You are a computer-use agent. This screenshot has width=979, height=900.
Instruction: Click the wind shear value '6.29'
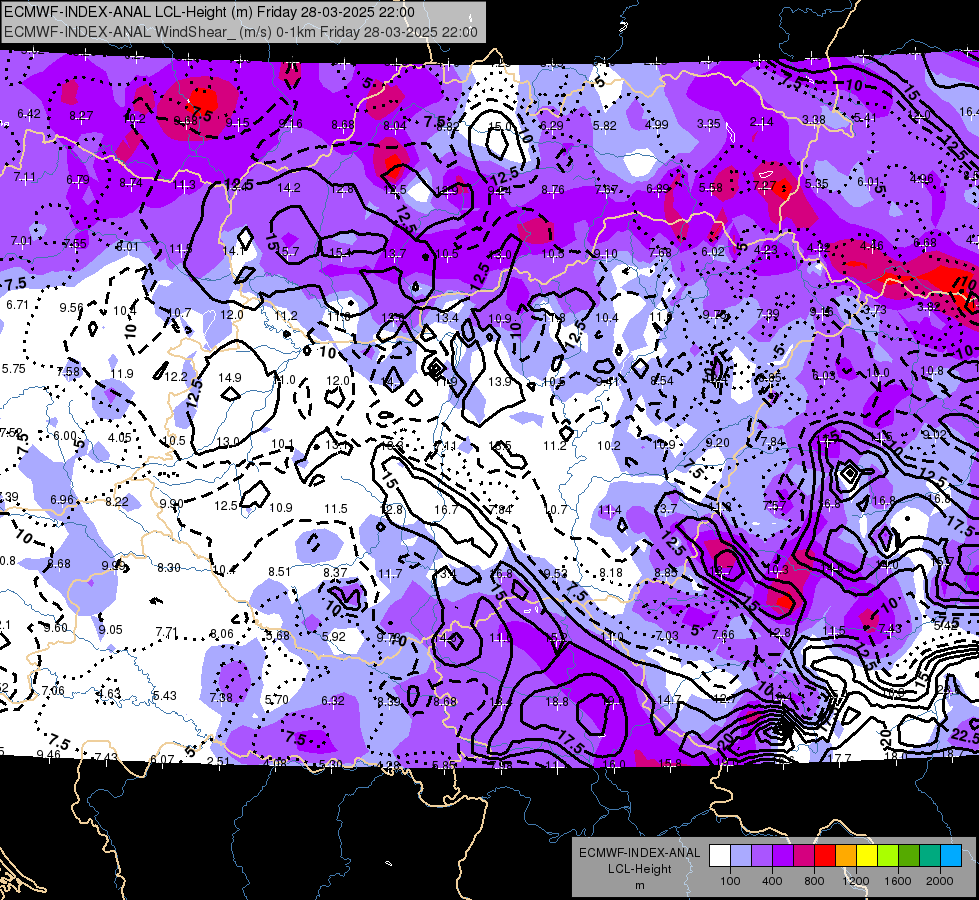552,126
